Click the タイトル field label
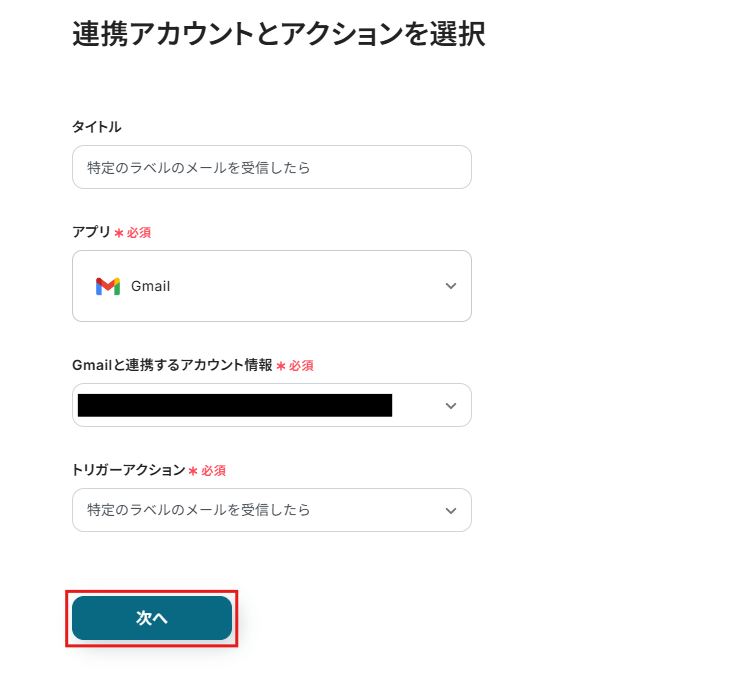This screenshot has height=673, width=736. click(97, 127)
